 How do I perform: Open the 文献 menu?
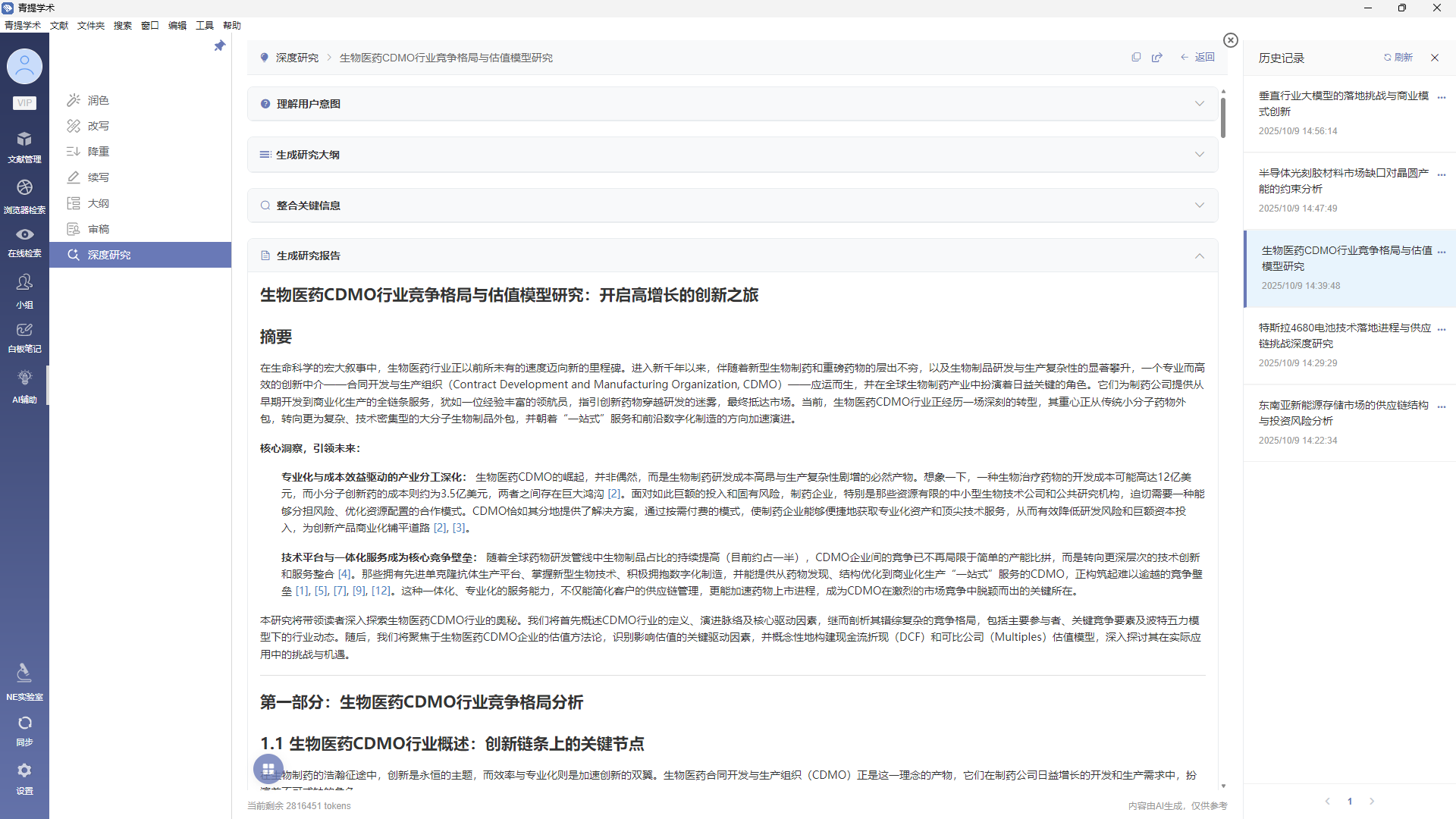tap(59, 26)
